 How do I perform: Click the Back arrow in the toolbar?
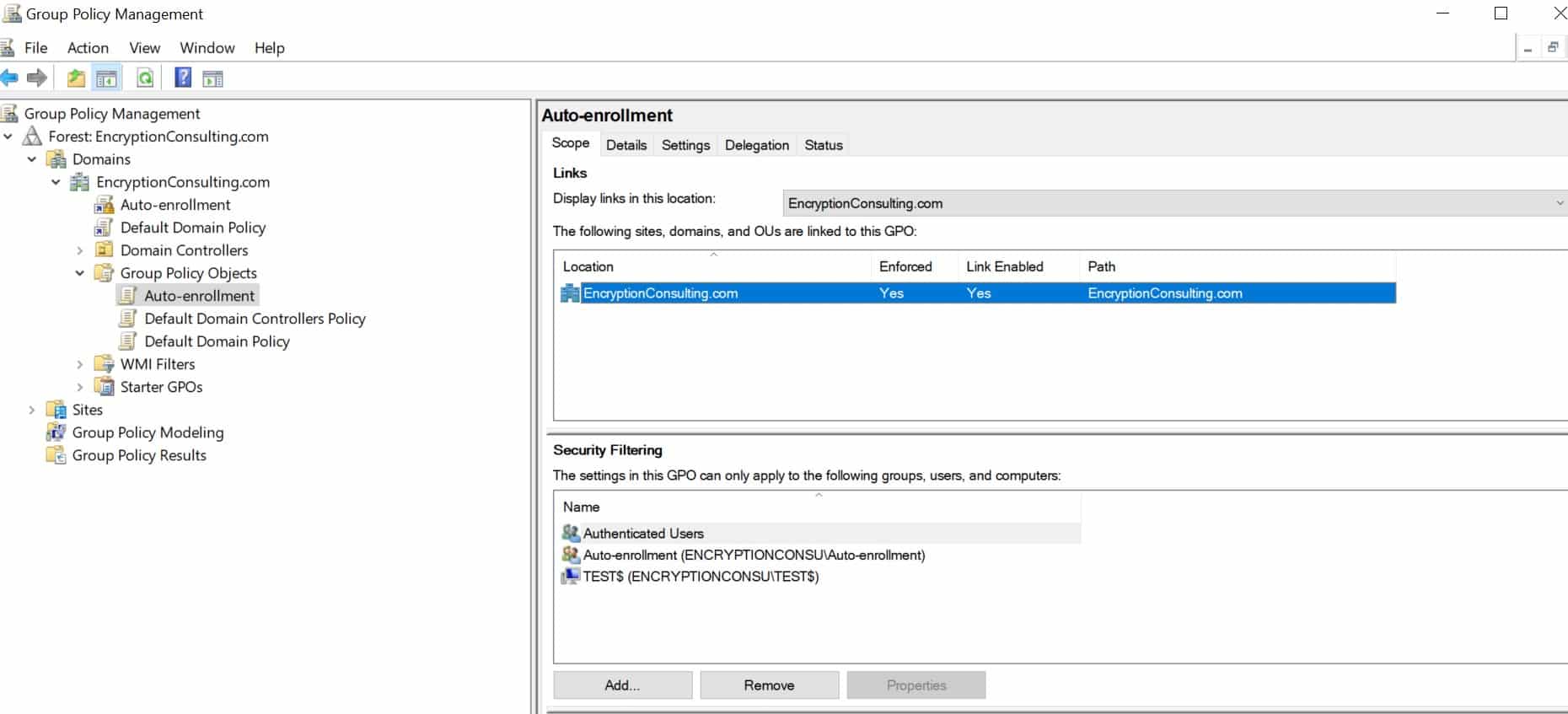pos(9,78)
